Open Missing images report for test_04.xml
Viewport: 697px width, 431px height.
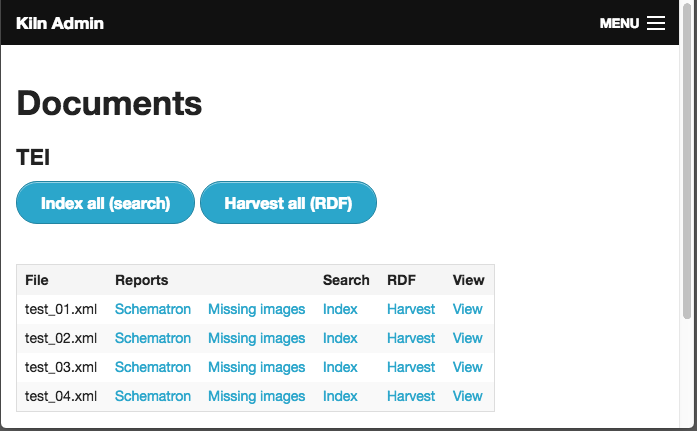click(256, 396)
